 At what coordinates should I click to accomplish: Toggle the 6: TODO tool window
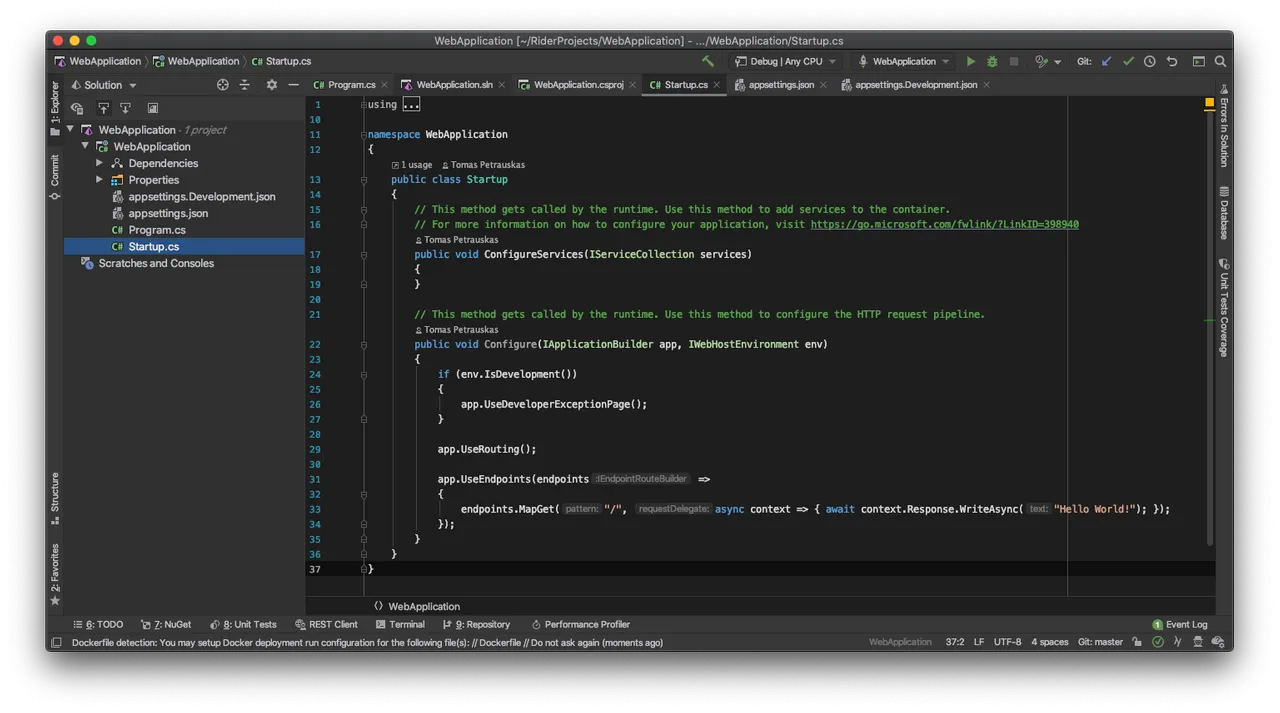coord(98,624)
